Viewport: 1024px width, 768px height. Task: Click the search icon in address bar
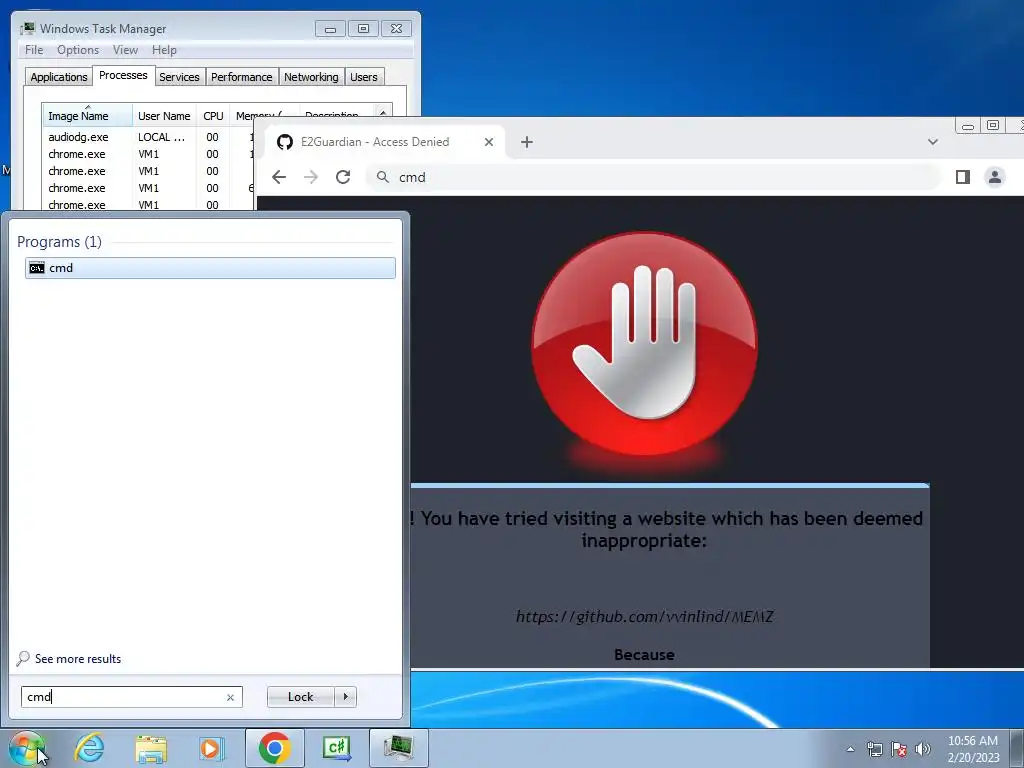point(383,177)
